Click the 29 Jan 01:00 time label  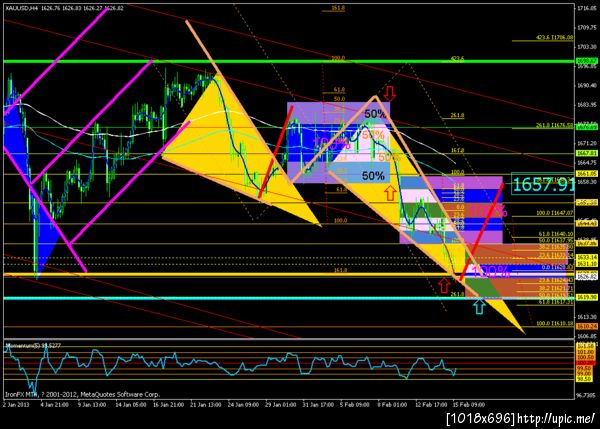coord(280,405)
